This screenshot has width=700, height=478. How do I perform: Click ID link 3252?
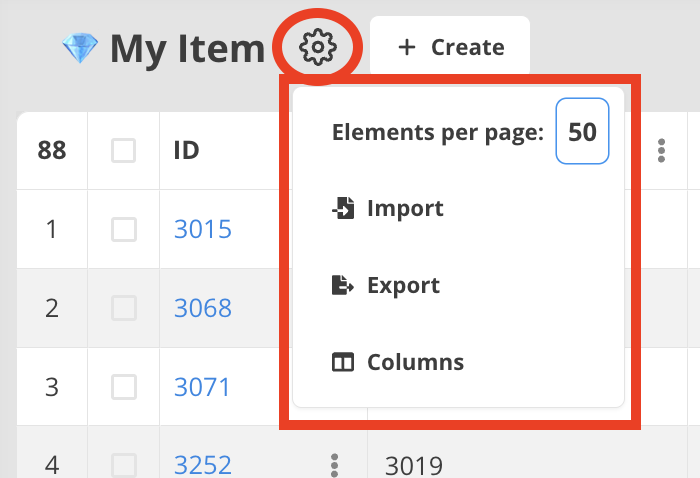coord(203,465)
